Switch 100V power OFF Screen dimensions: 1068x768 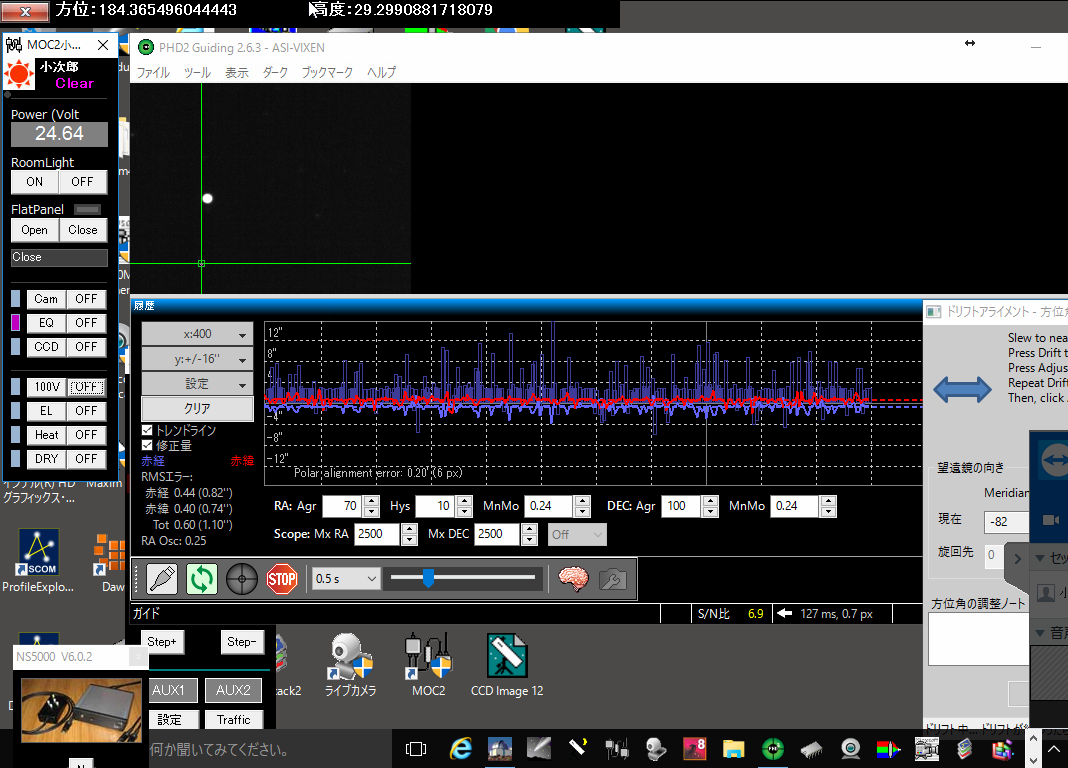point(87,387)
